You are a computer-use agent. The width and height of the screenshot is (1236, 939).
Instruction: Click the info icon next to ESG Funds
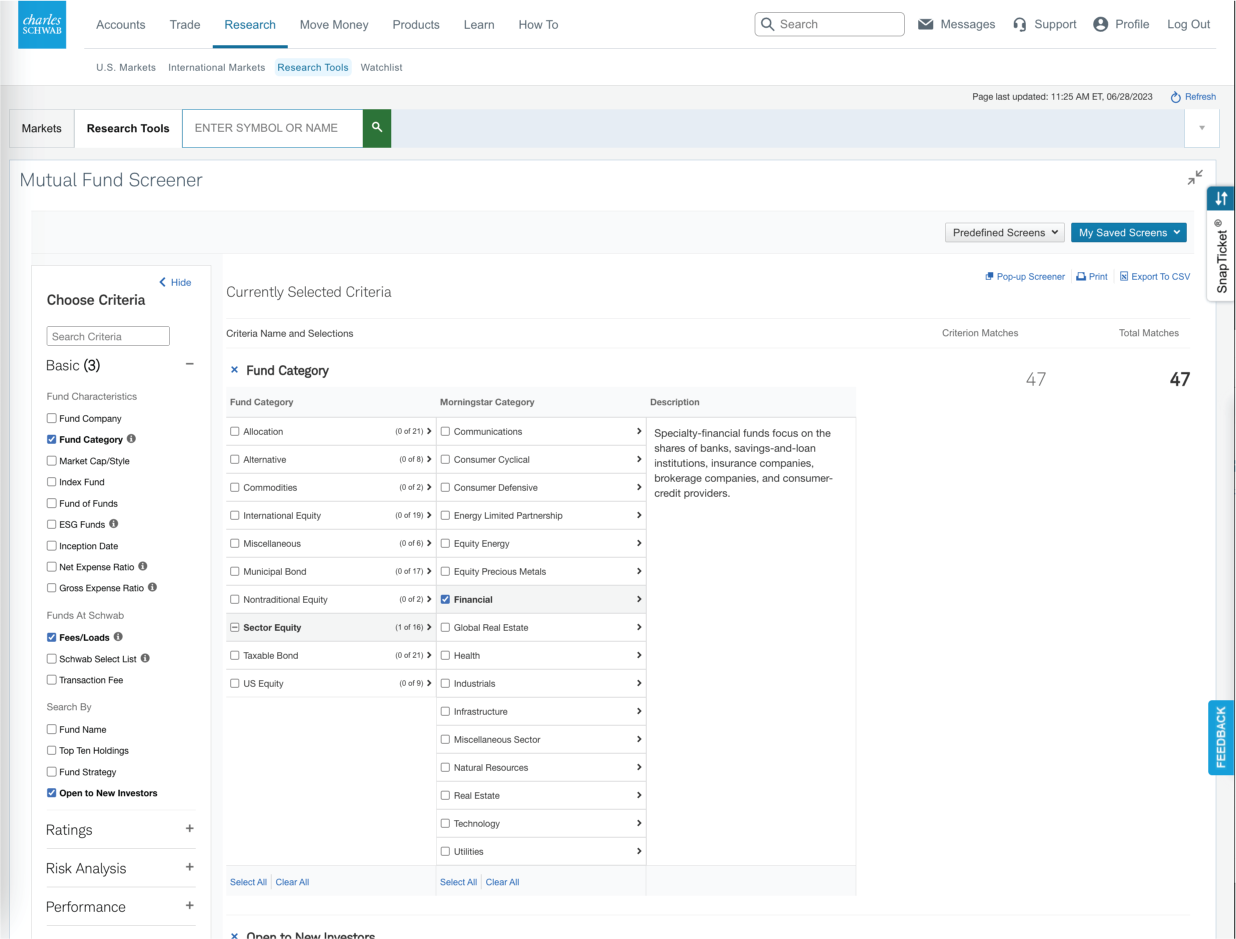click(x=113, y=524)
